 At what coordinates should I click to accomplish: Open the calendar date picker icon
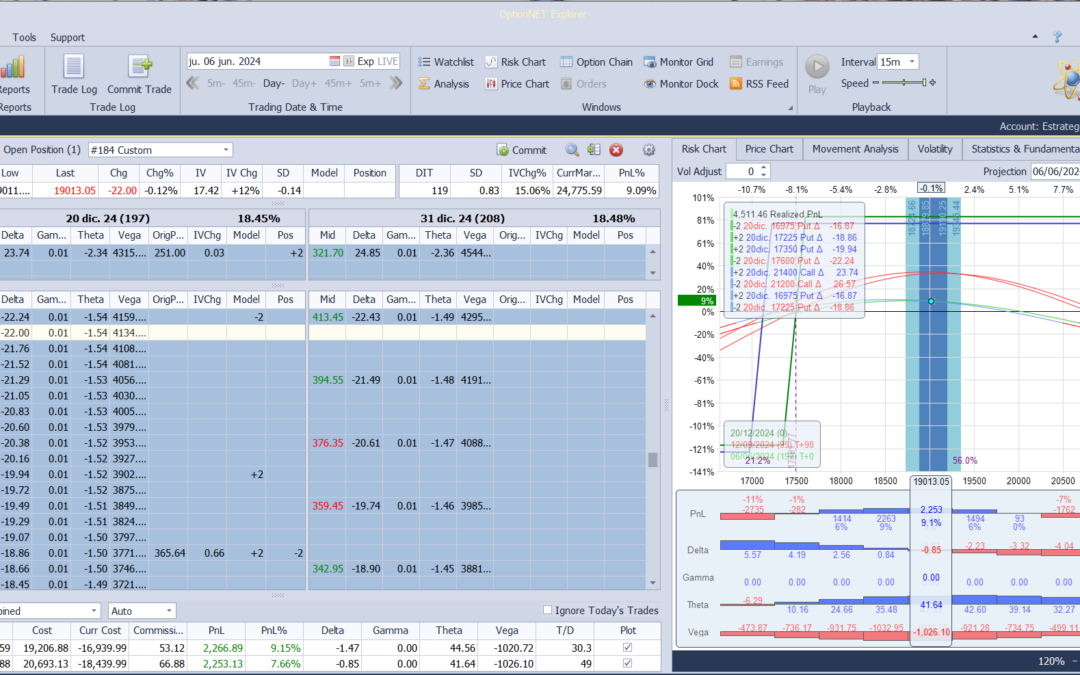click(x=334, y=61)
